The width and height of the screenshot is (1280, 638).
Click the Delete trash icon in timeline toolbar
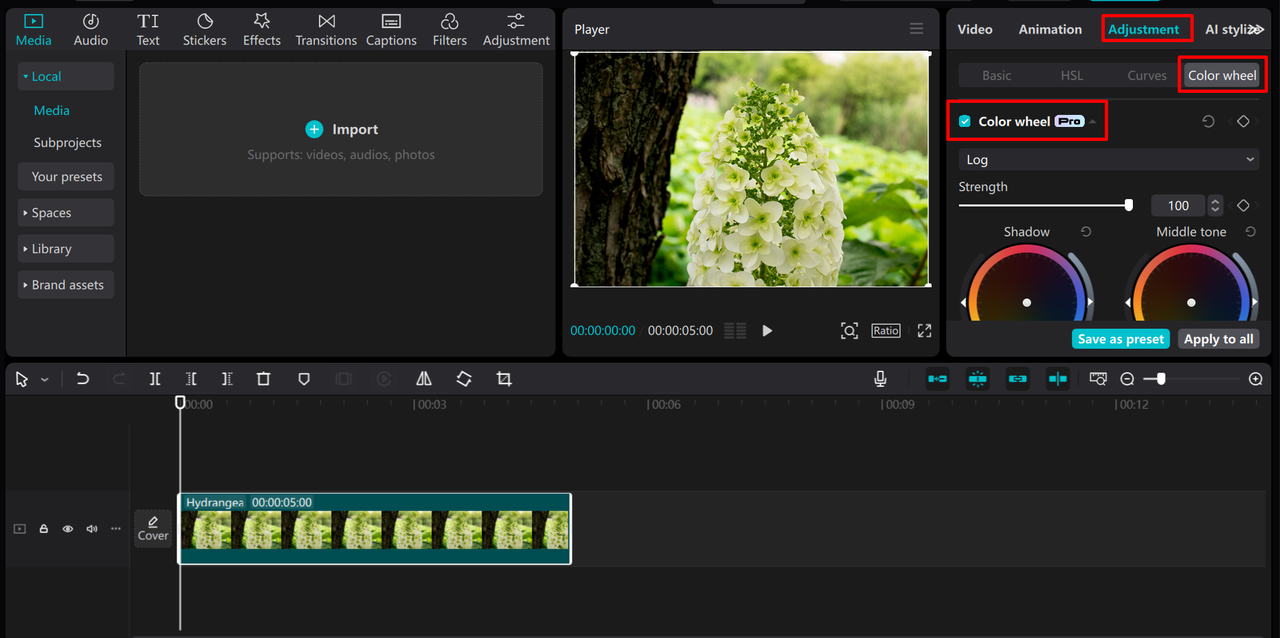click(263, 379)
